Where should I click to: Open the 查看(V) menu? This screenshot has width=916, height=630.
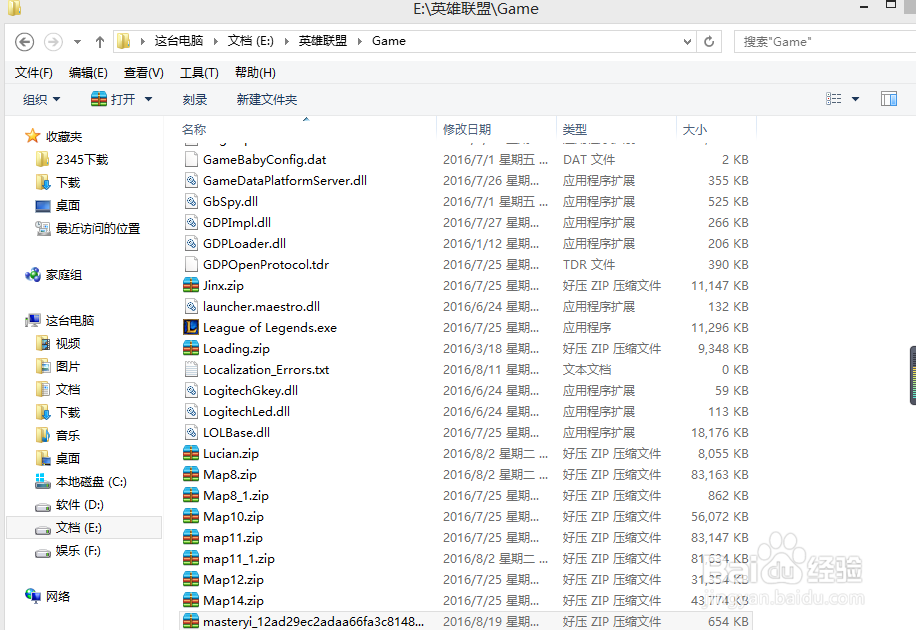click(143, 72)
